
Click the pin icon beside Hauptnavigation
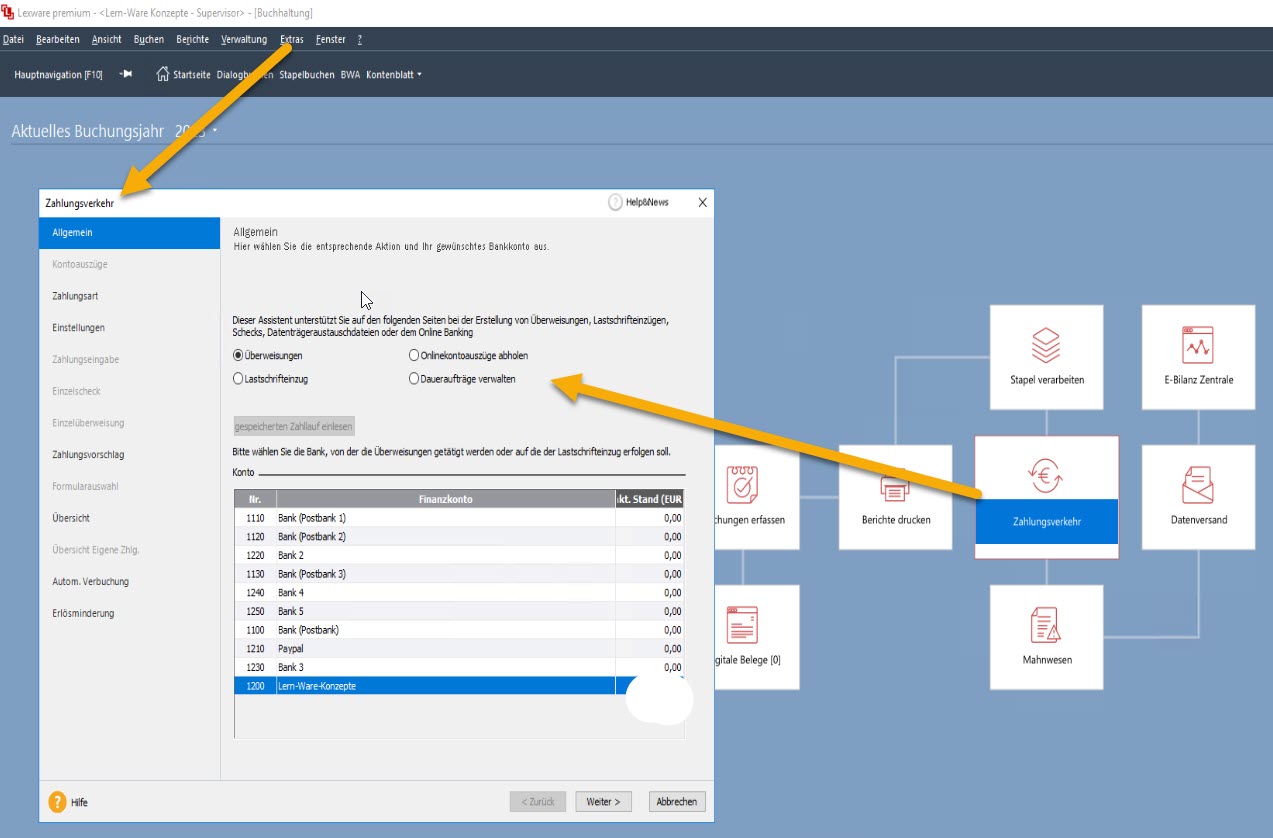[126, 74]
